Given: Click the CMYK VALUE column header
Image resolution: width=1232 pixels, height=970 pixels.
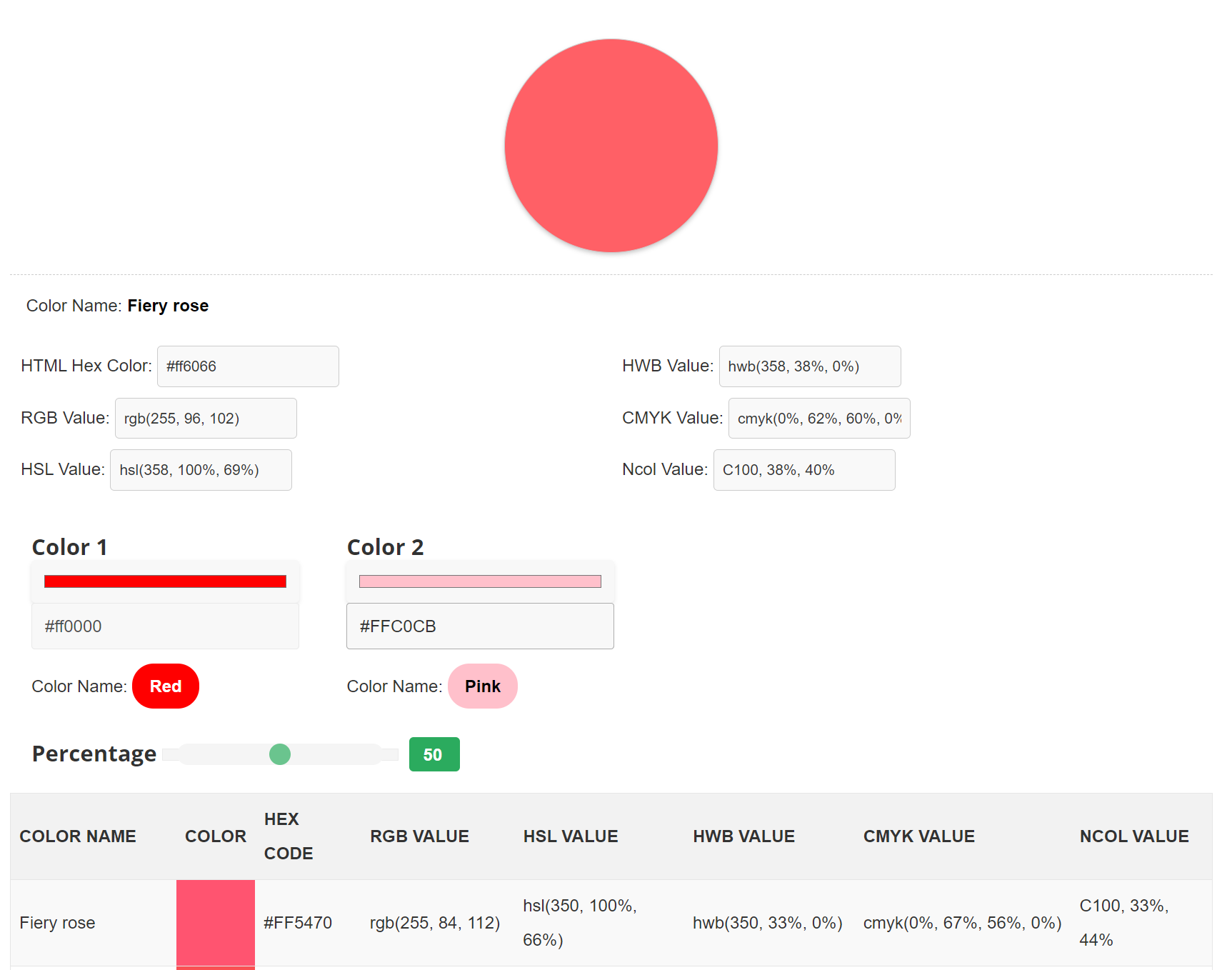Looking at the screenshot, I should (918, 836).
